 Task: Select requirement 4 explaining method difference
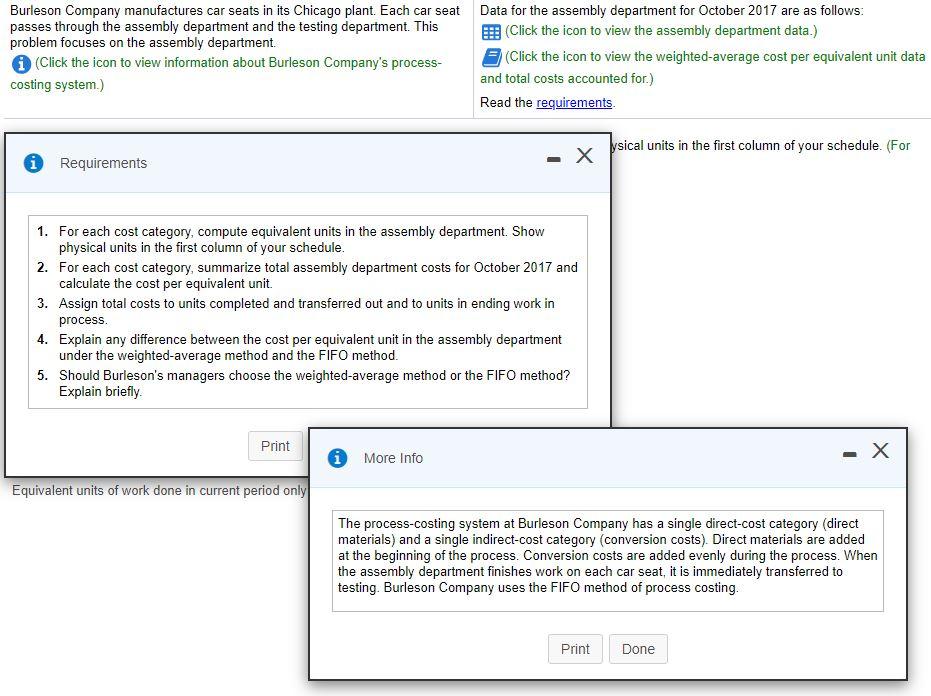pos(299,347)
